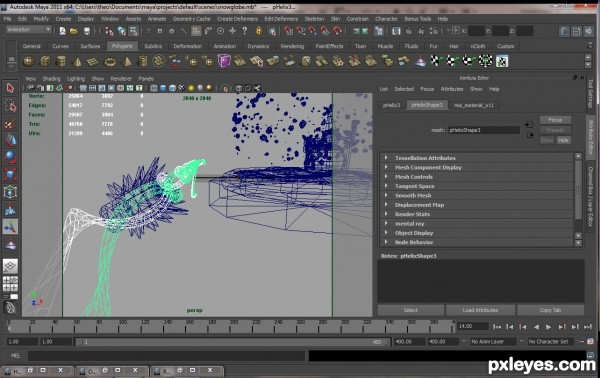This screenshot has width=600, height=378.
Task: Activate the Universal Manipulator tool
Action: pyautogui.click(x=10, y=192)
